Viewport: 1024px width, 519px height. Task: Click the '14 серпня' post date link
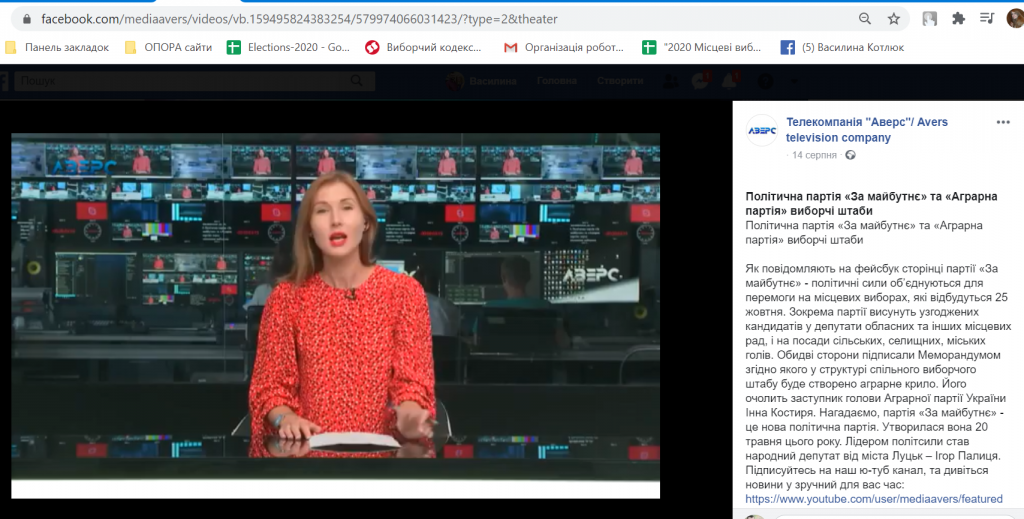[815, 155]
